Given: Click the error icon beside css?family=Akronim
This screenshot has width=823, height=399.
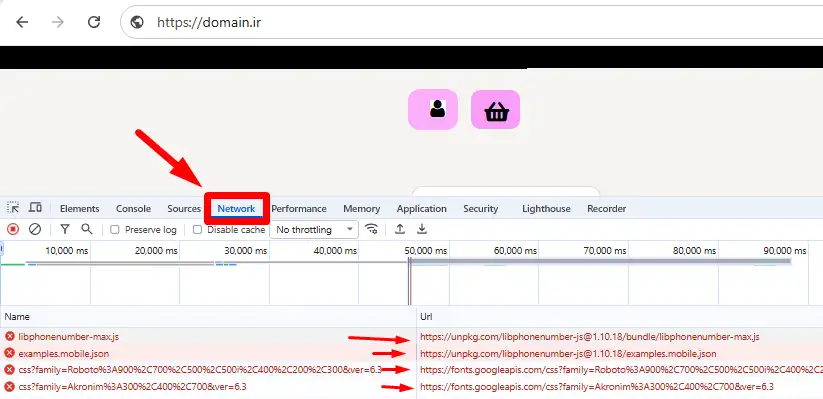Looking at the screenshot, I should tap(9, 387).
